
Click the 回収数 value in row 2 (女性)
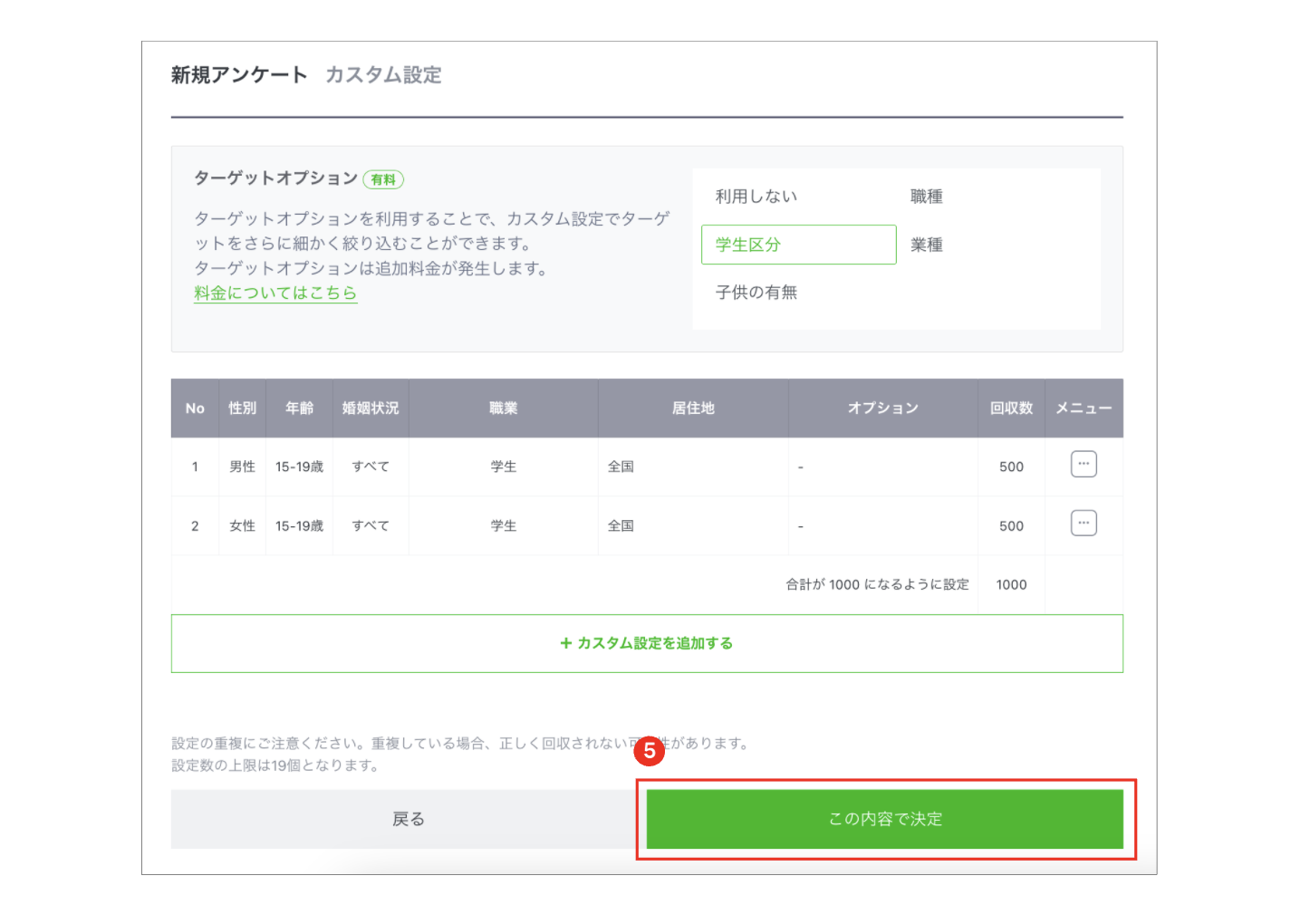point(1011,525)
